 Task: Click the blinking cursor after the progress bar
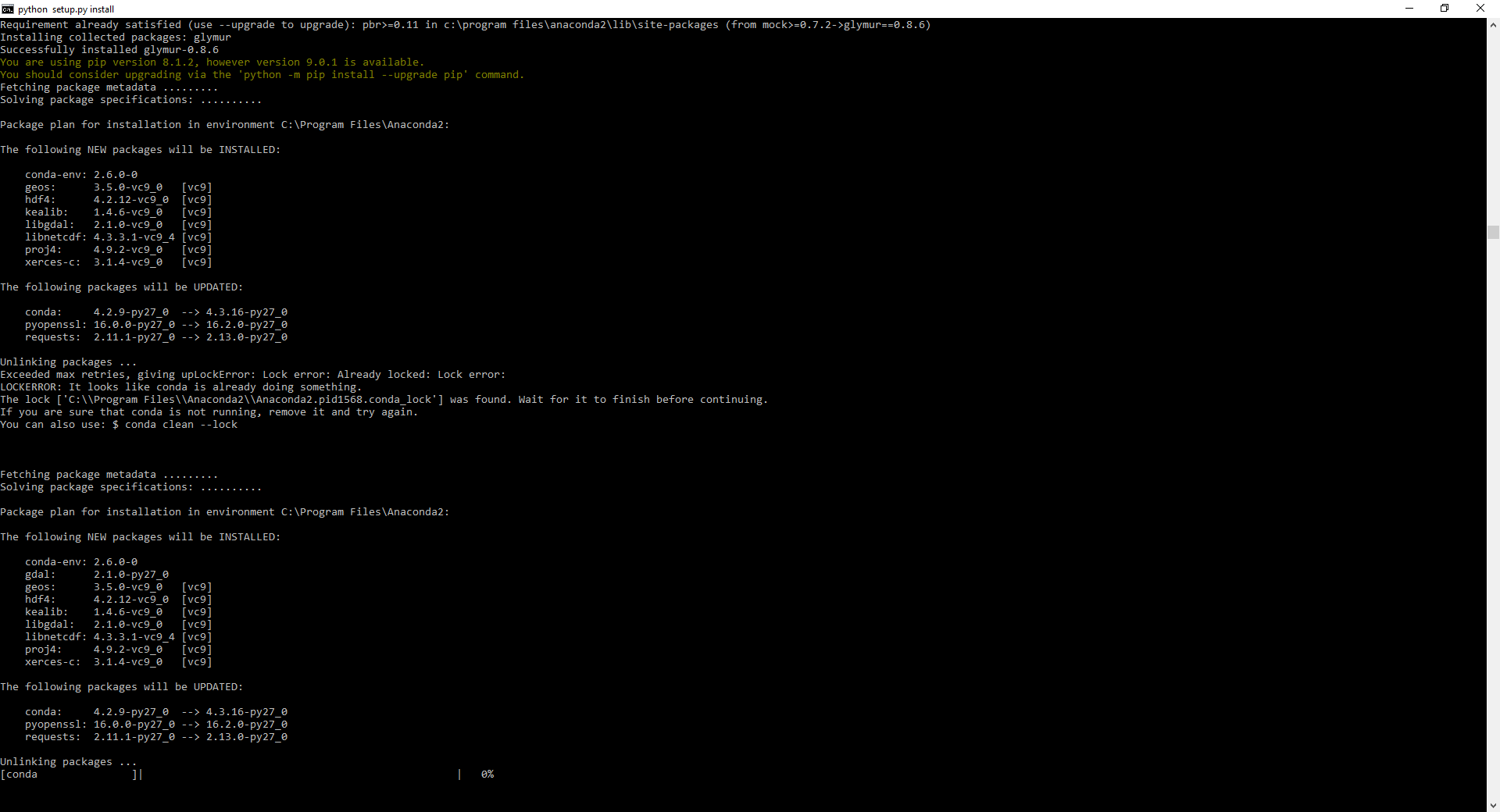[141, 775]
